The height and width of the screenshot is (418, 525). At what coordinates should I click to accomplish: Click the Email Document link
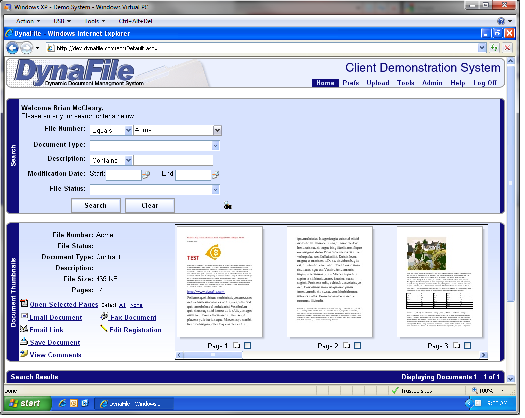tap(56, 317)
